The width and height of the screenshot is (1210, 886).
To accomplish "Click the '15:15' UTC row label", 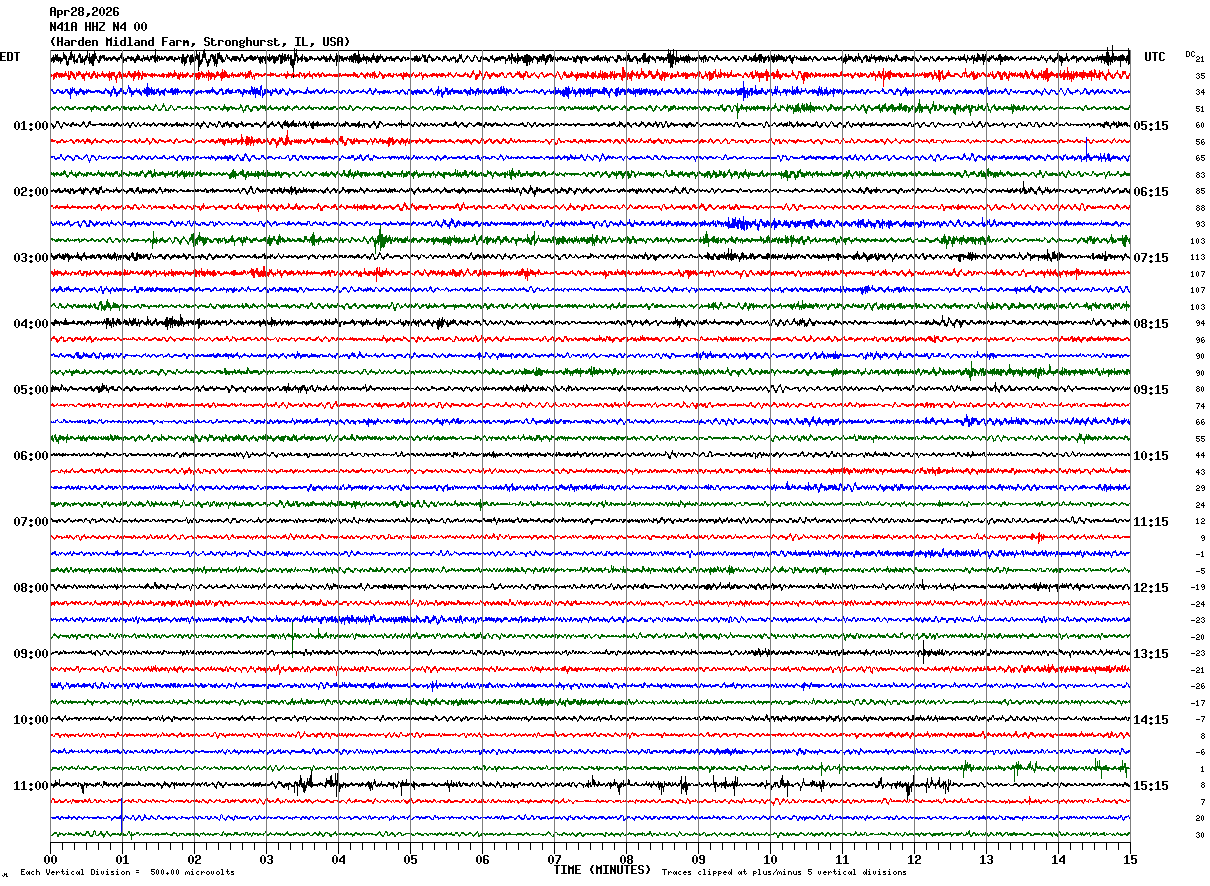I will point(1151,786).
